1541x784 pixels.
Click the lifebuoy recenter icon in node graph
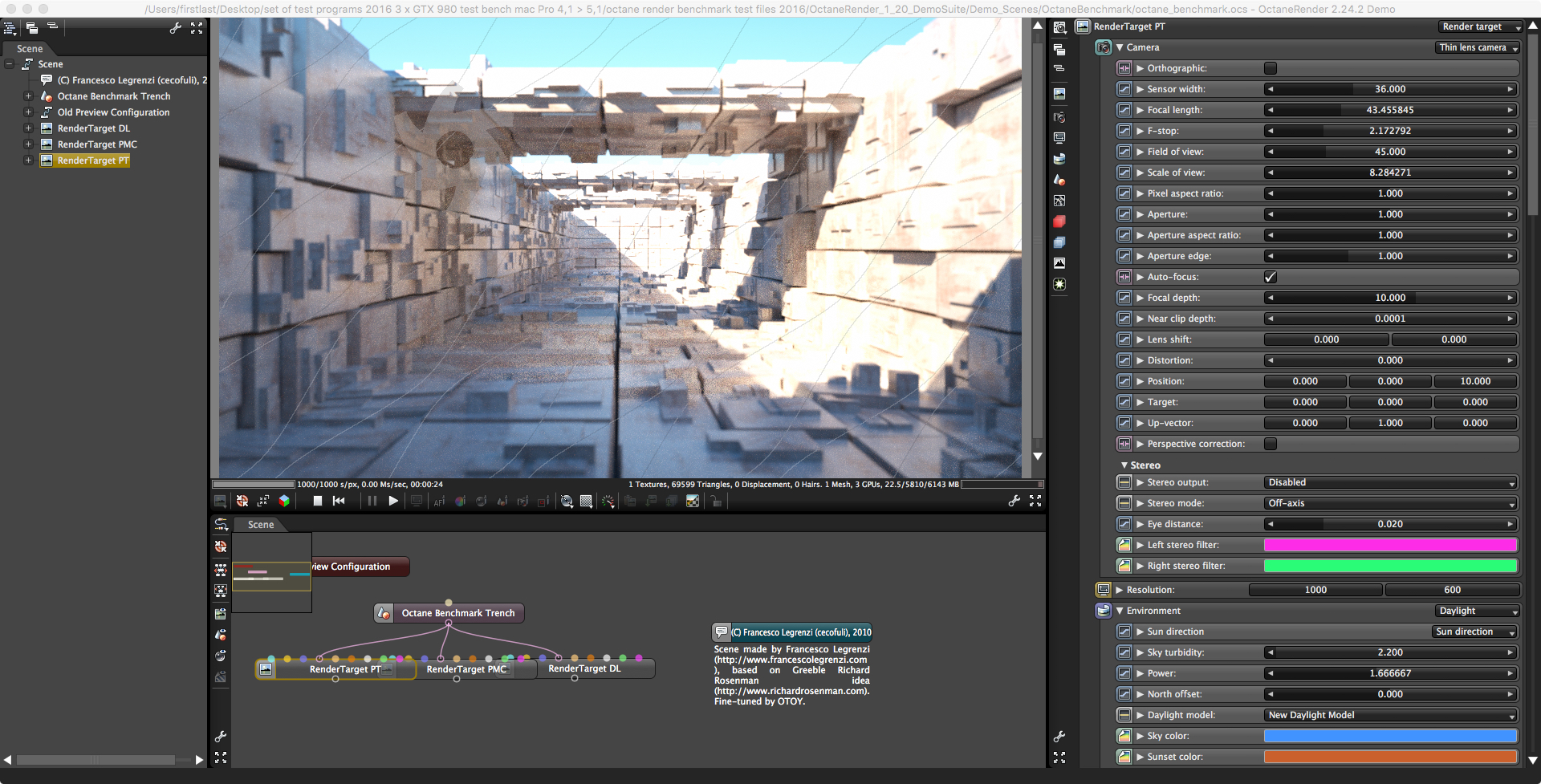click(x=221, y=546)
